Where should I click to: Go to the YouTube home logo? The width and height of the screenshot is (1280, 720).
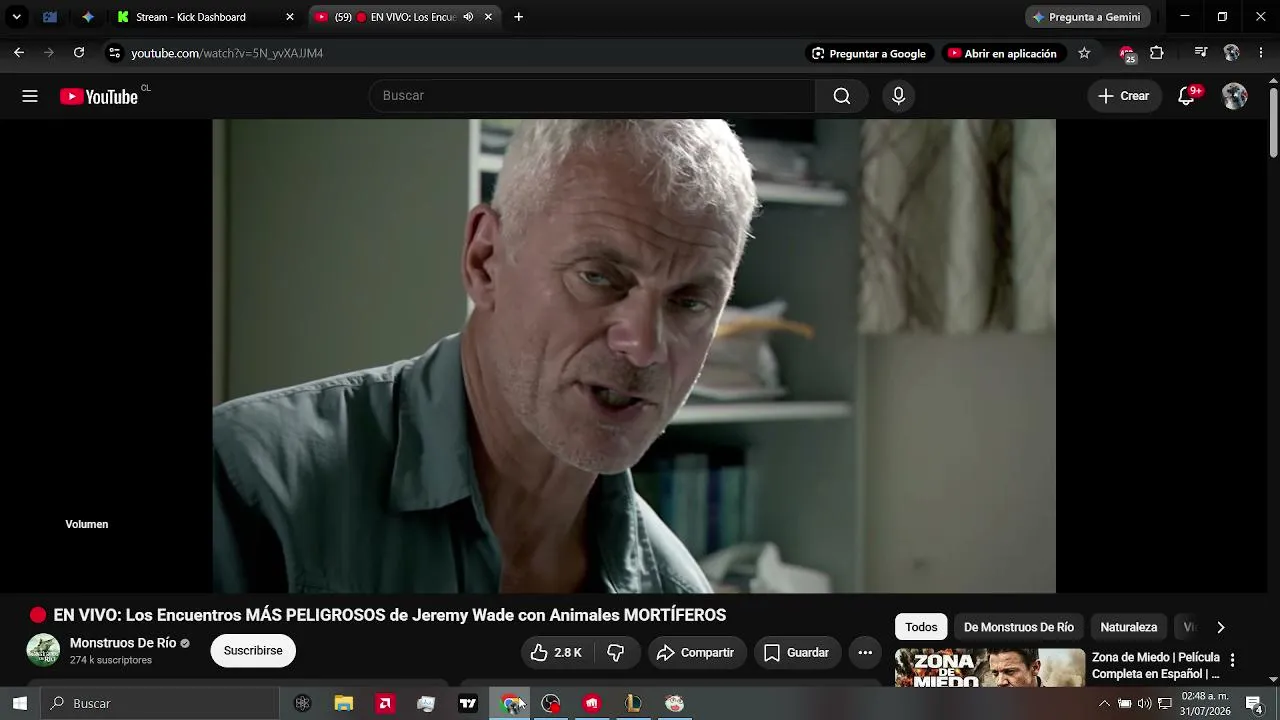(99, 96)
